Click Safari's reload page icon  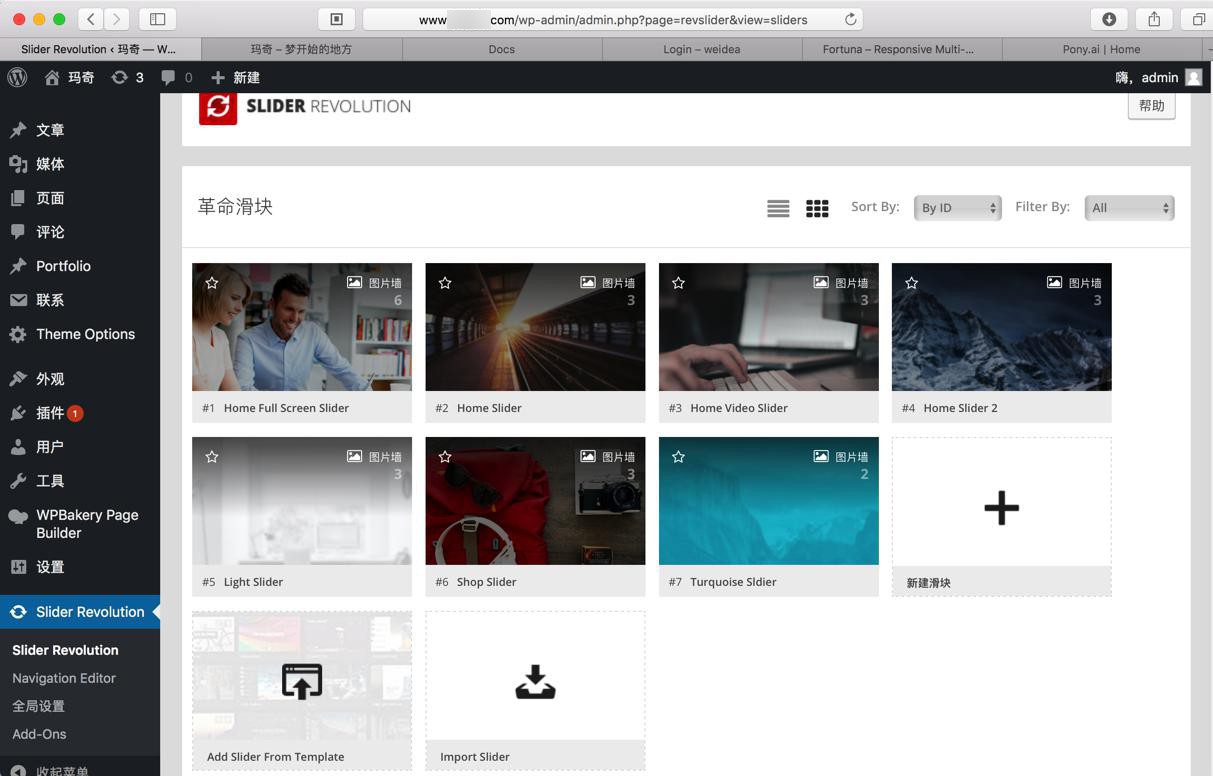pyautogui.click(x=850, y=19)
